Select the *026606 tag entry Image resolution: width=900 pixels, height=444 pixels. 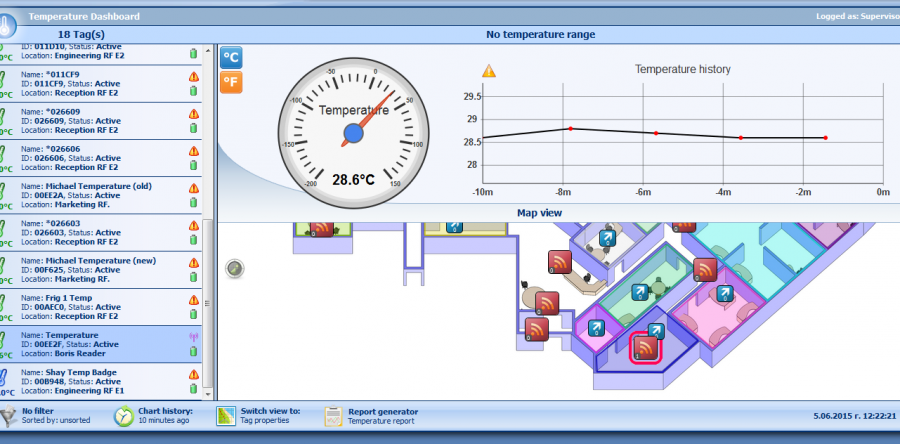[102, 158]
